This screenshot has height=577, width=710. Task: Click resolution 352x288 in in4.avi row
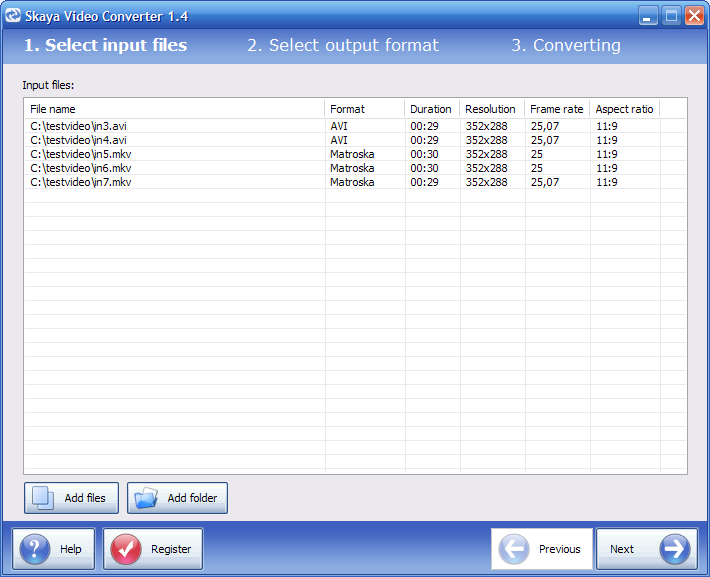coord(486,140)
